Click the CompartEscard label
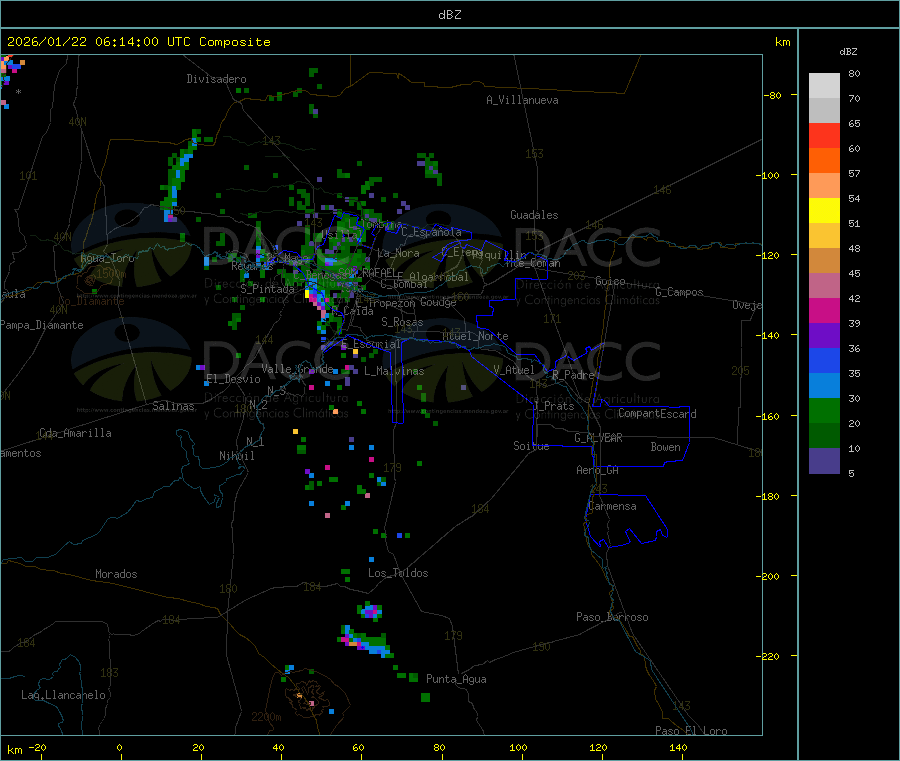This screenshot has height=761, width=900. 657,414
